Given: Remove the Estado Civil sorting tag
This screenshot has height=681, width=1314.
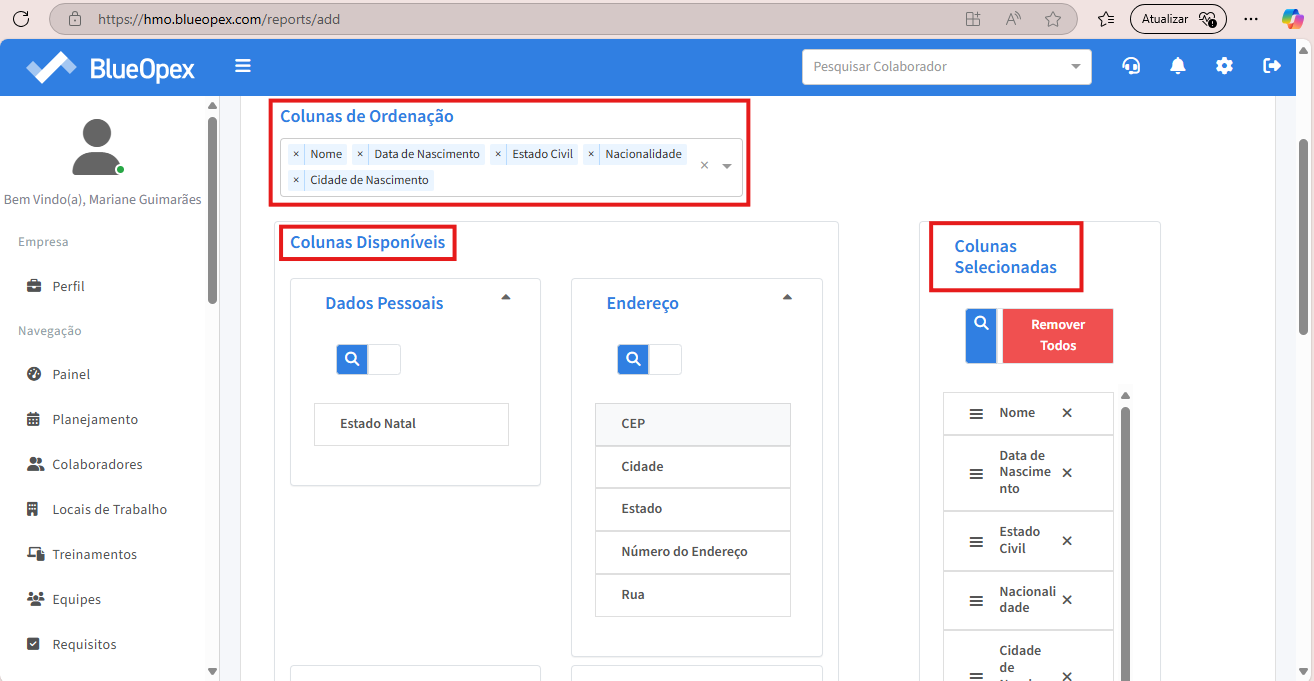Looking at the screenshot, I should 498,154.
